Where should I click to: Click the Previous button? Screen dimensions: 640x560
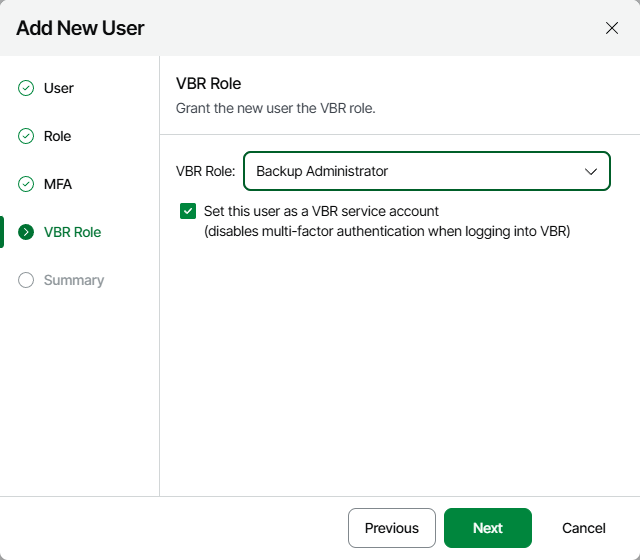click(x=392, y=528)
